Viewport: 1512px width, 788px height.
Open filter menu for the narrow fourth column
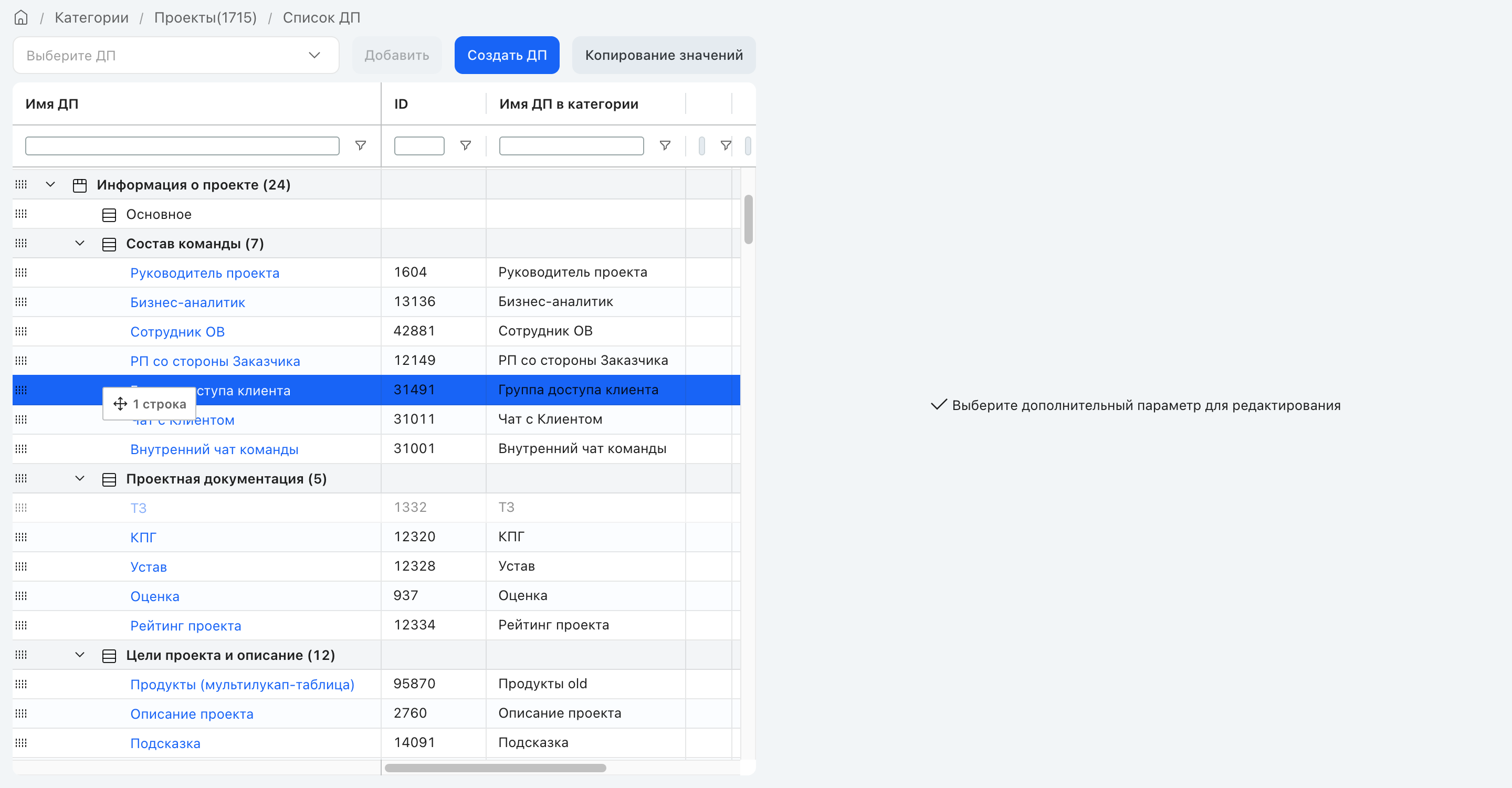point(726,145)
